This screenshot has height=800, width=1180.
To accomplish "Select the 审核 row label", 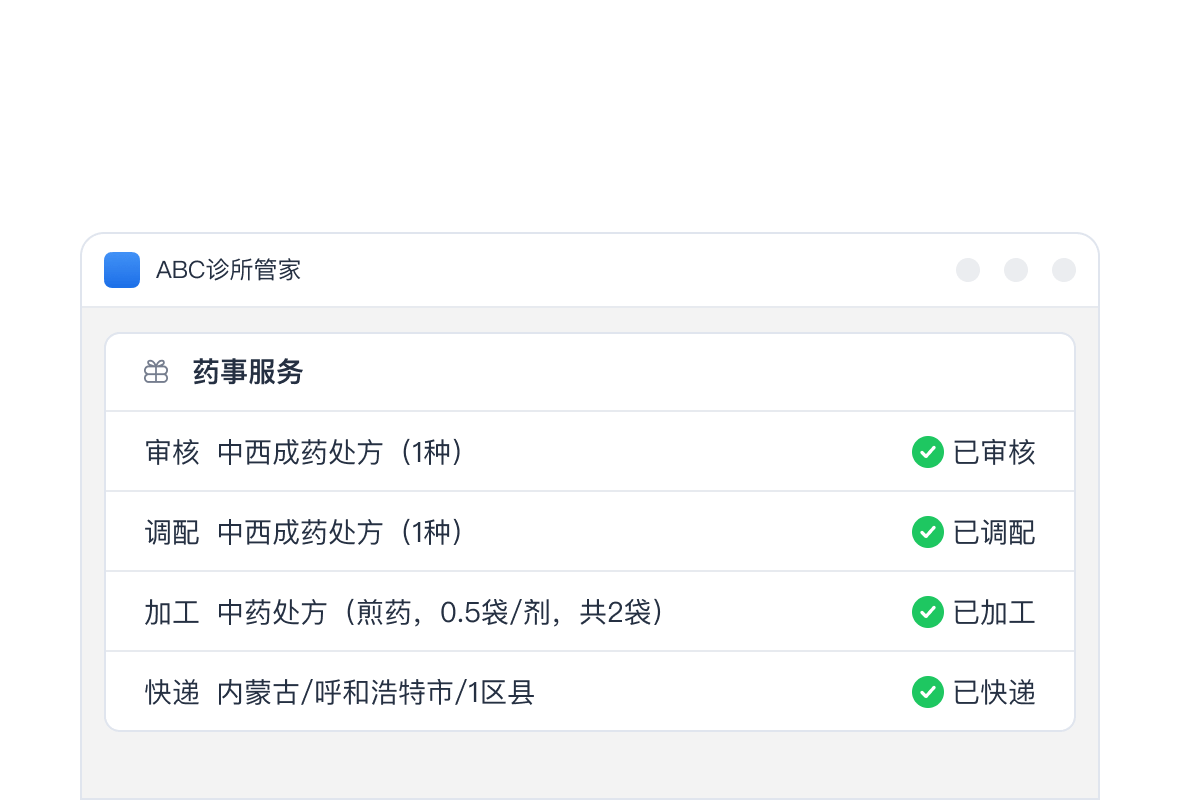I will [x=172, y=453].
